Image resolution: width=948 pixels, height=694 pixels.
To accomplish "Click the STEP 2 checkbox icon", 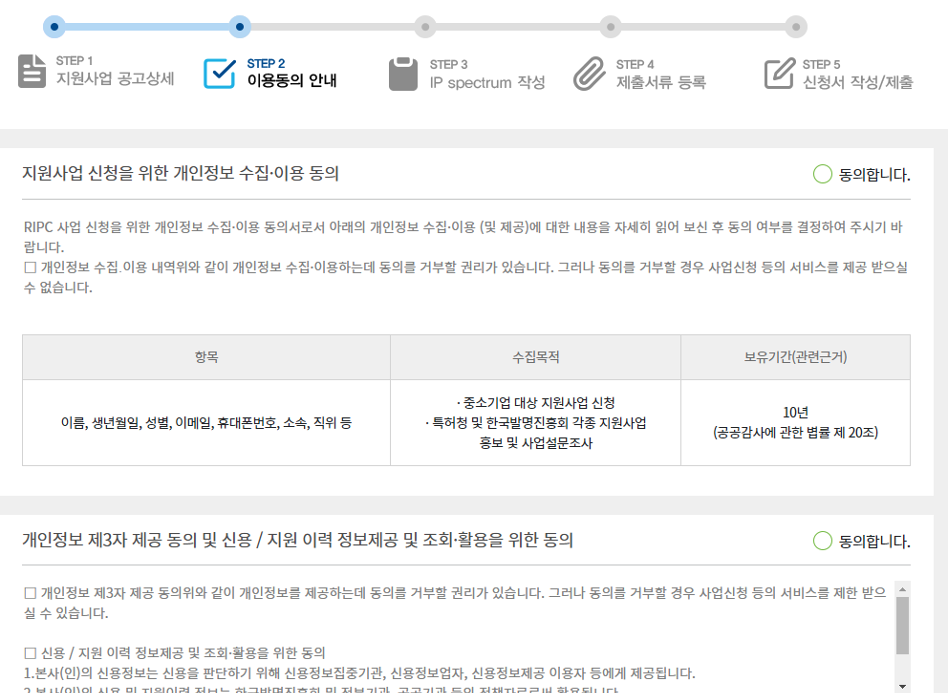I will [219, 73].
